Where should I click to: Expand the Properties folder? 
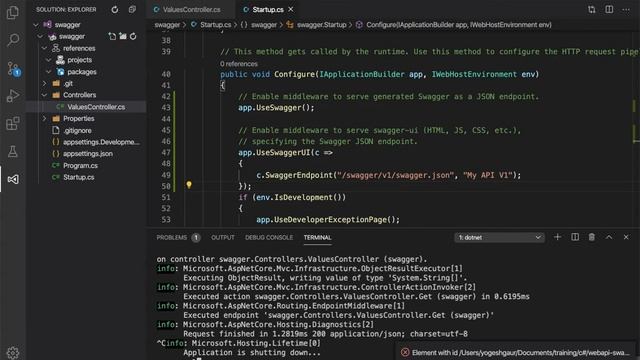tap(44, 119)
